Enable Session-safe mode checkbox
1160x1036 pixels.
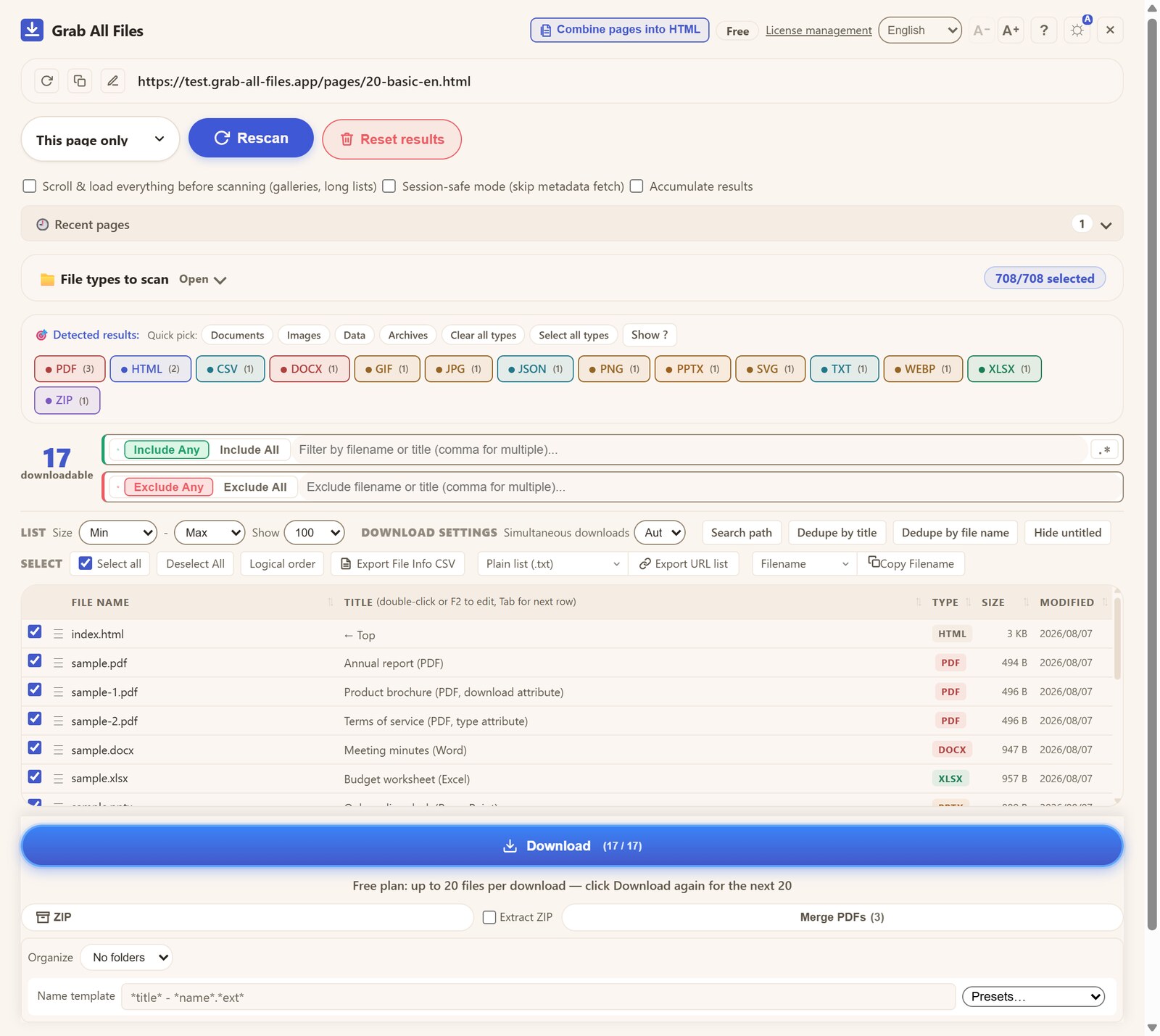[389, 186]
